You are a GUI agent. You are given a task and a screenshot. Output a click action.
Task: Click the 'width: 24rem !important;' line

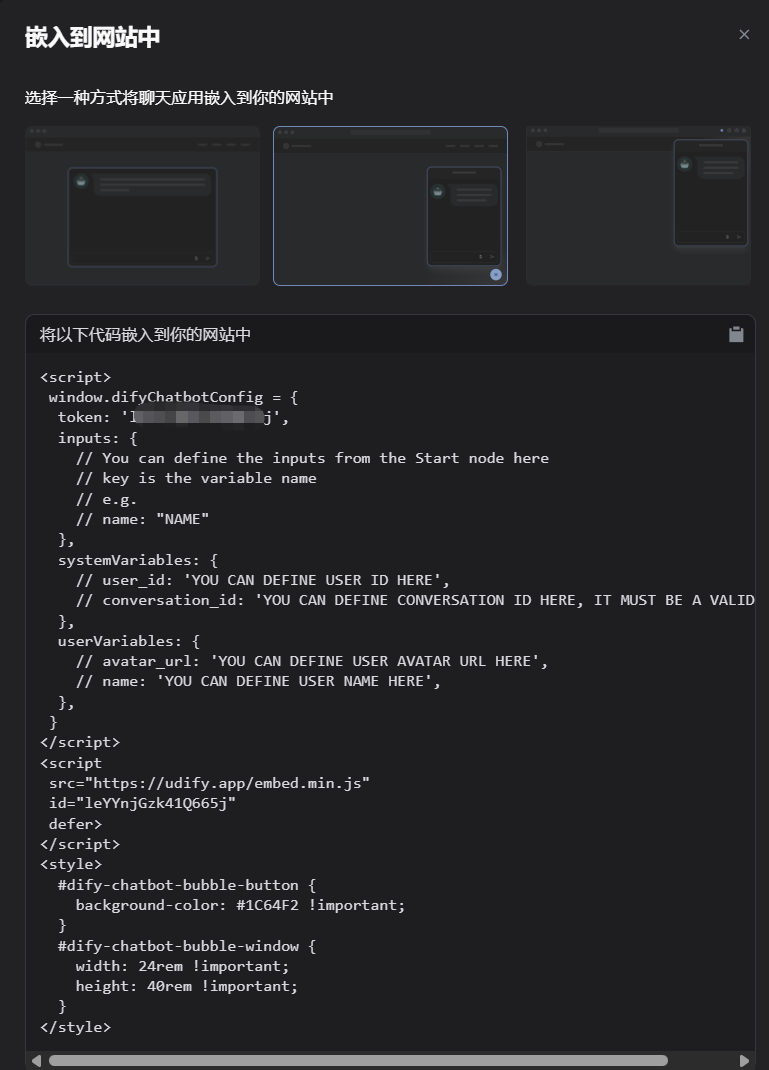coord(182,966)
